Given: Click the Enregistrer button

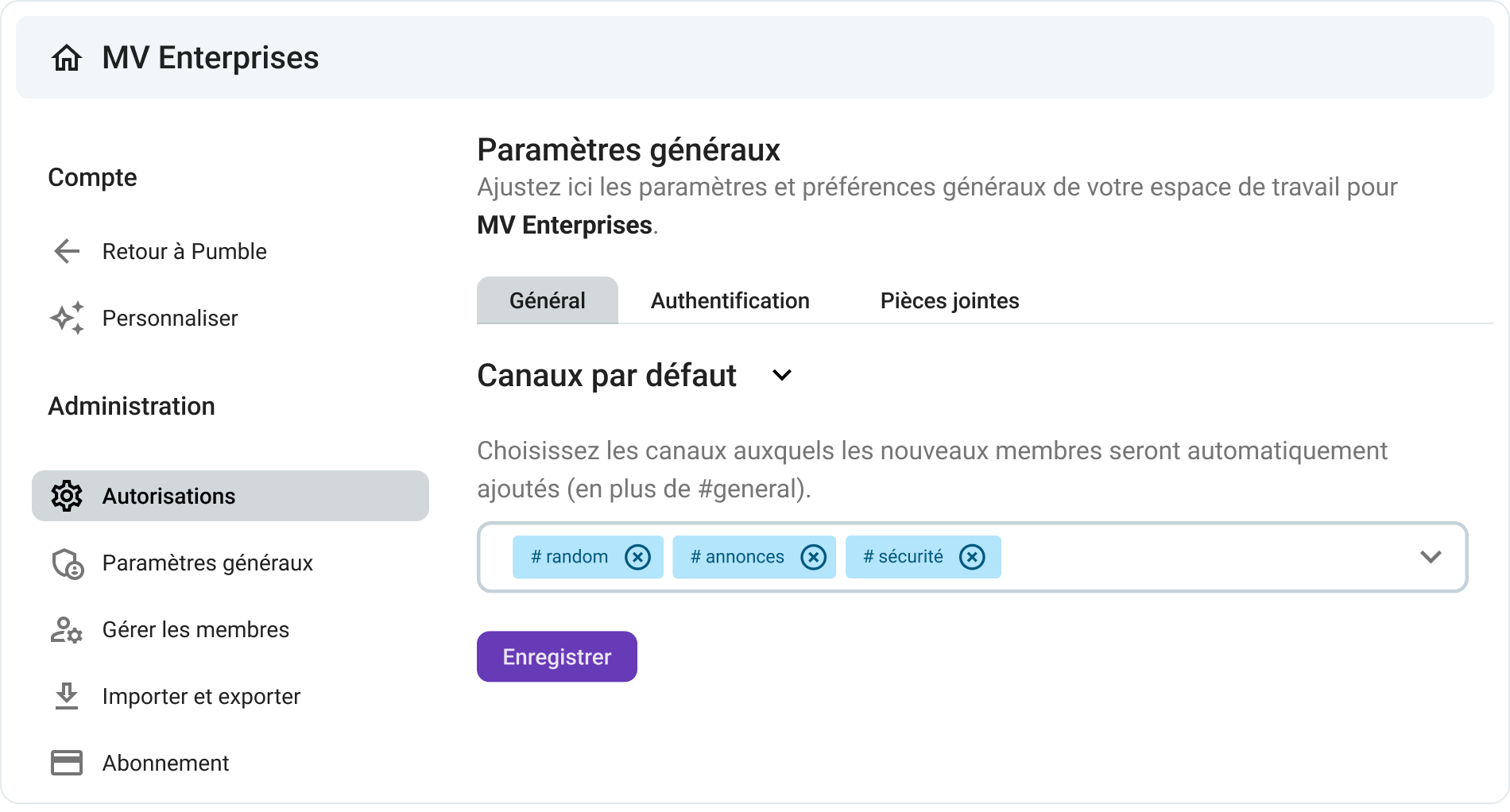Looking at the screenshot, I should (x=556, y=656).
